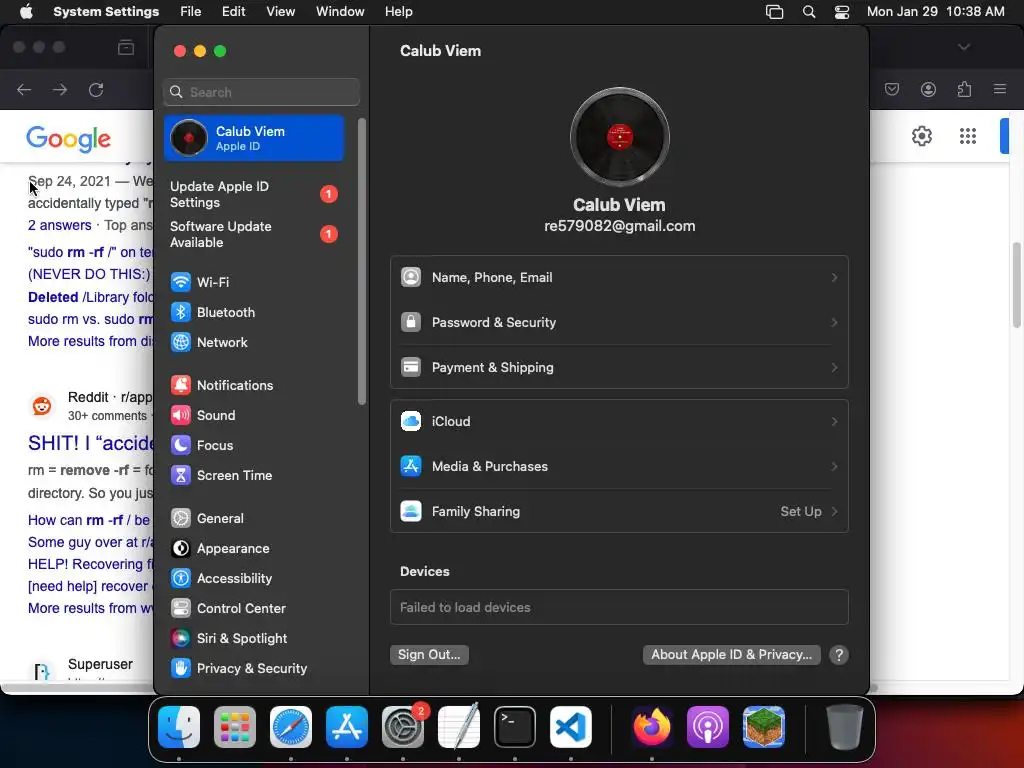Open the Apple menu
This screenshot has height=768, width=1024.
[x=26, y=12]
